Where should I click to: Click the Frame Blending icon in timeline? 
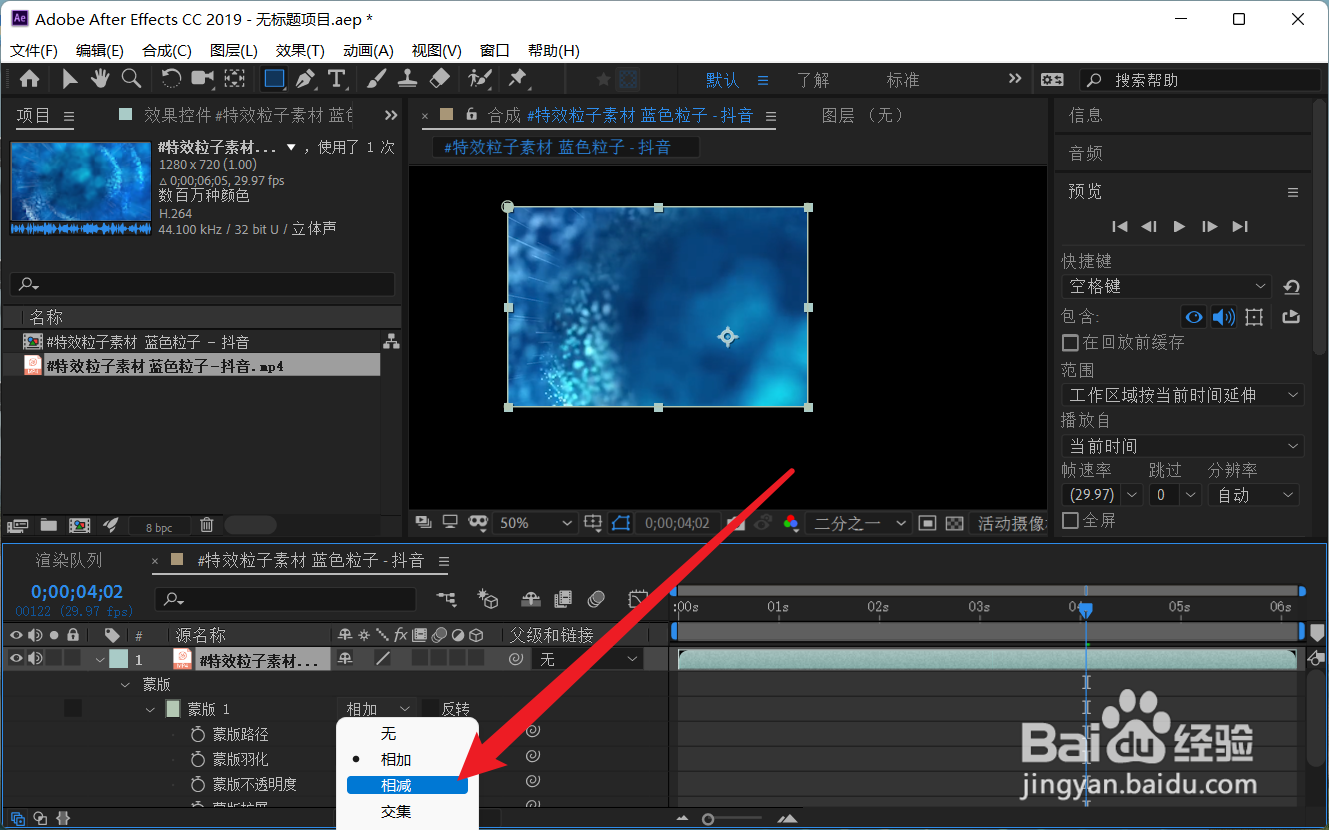(563, 599)
